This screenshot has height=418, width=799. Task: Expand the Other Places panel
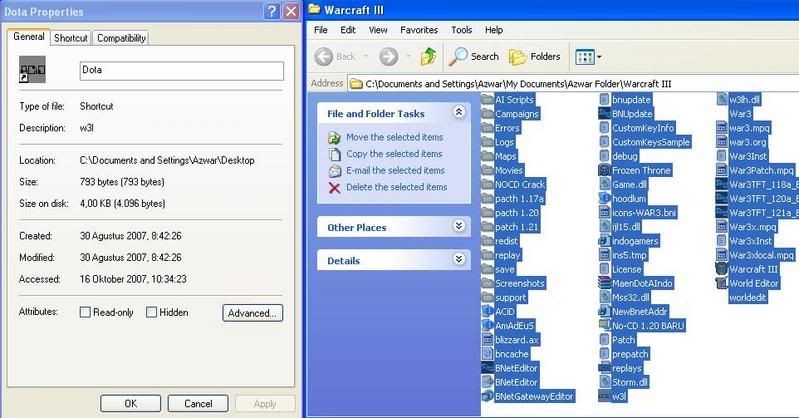coord(459,226)
